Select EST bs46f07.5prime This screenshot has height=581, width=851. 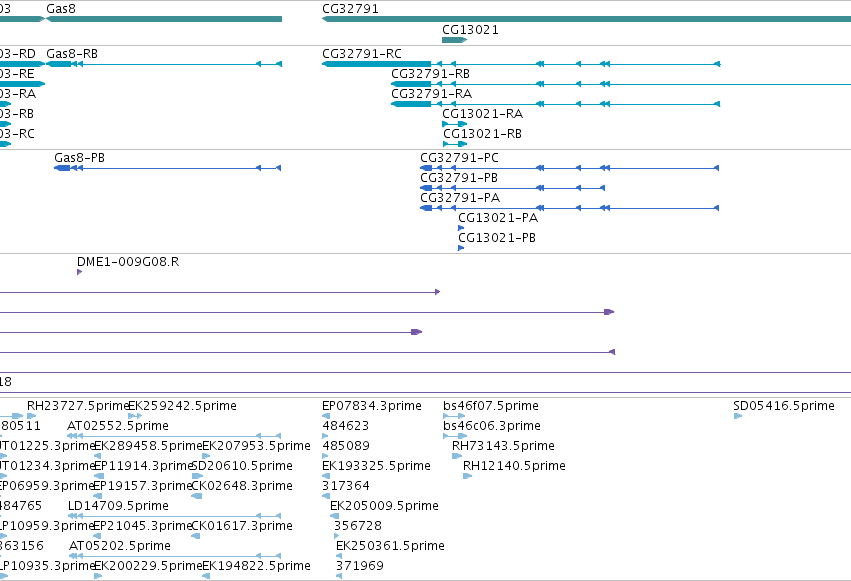(x=455, y=416)
